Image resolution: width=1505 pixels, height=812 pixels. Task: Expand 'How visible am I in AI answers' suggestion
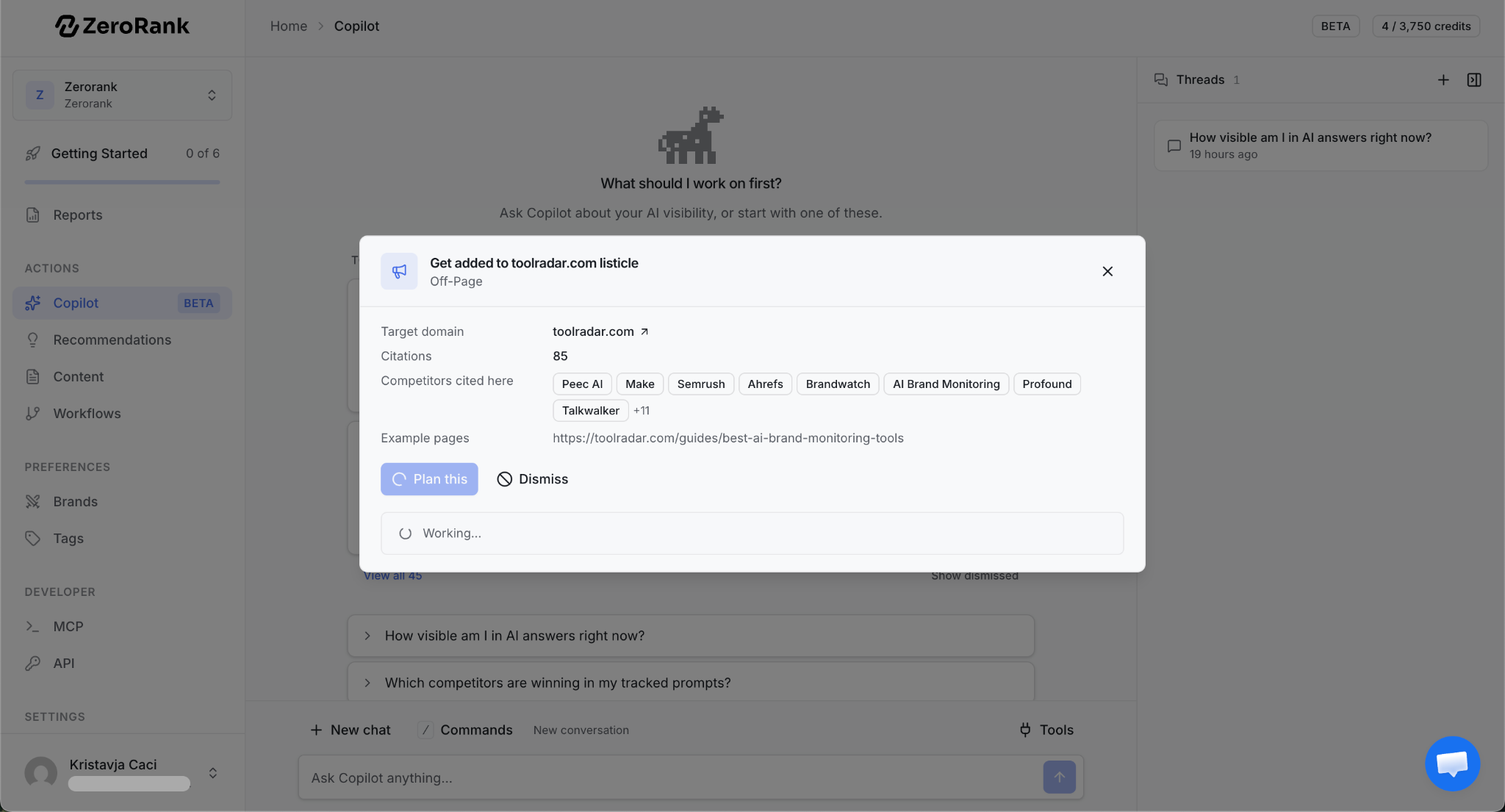(691, 636)
